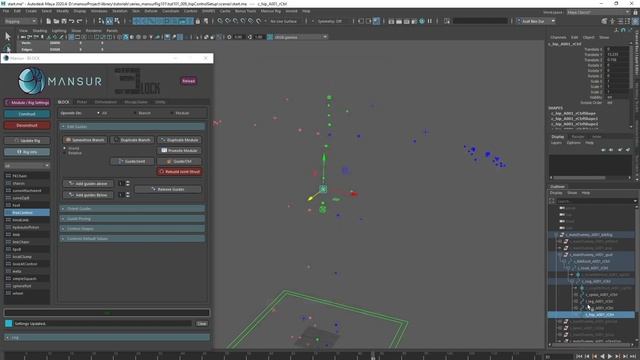Click the Outliner search field
The image size is (640, 360).
click(x=596, y=201)
